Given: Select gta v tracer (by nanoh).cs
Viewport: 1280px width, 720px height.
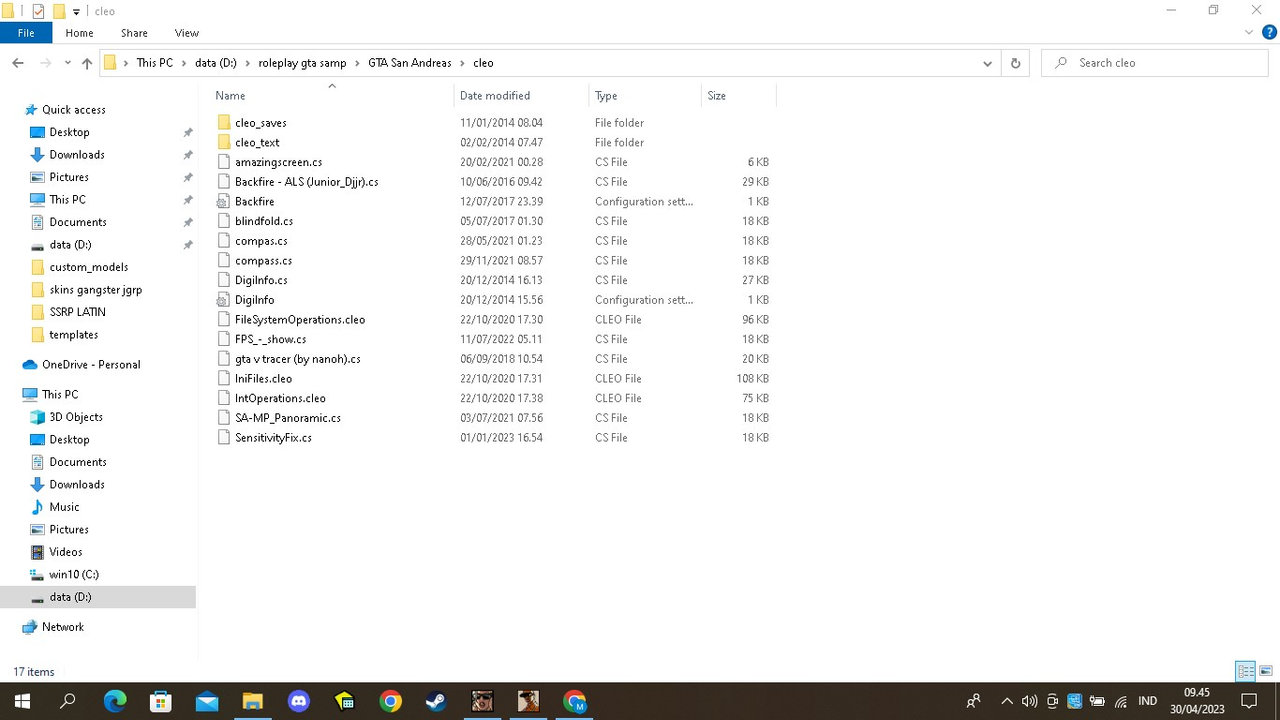Looking at the screenshot, I should tap(298, 359).
